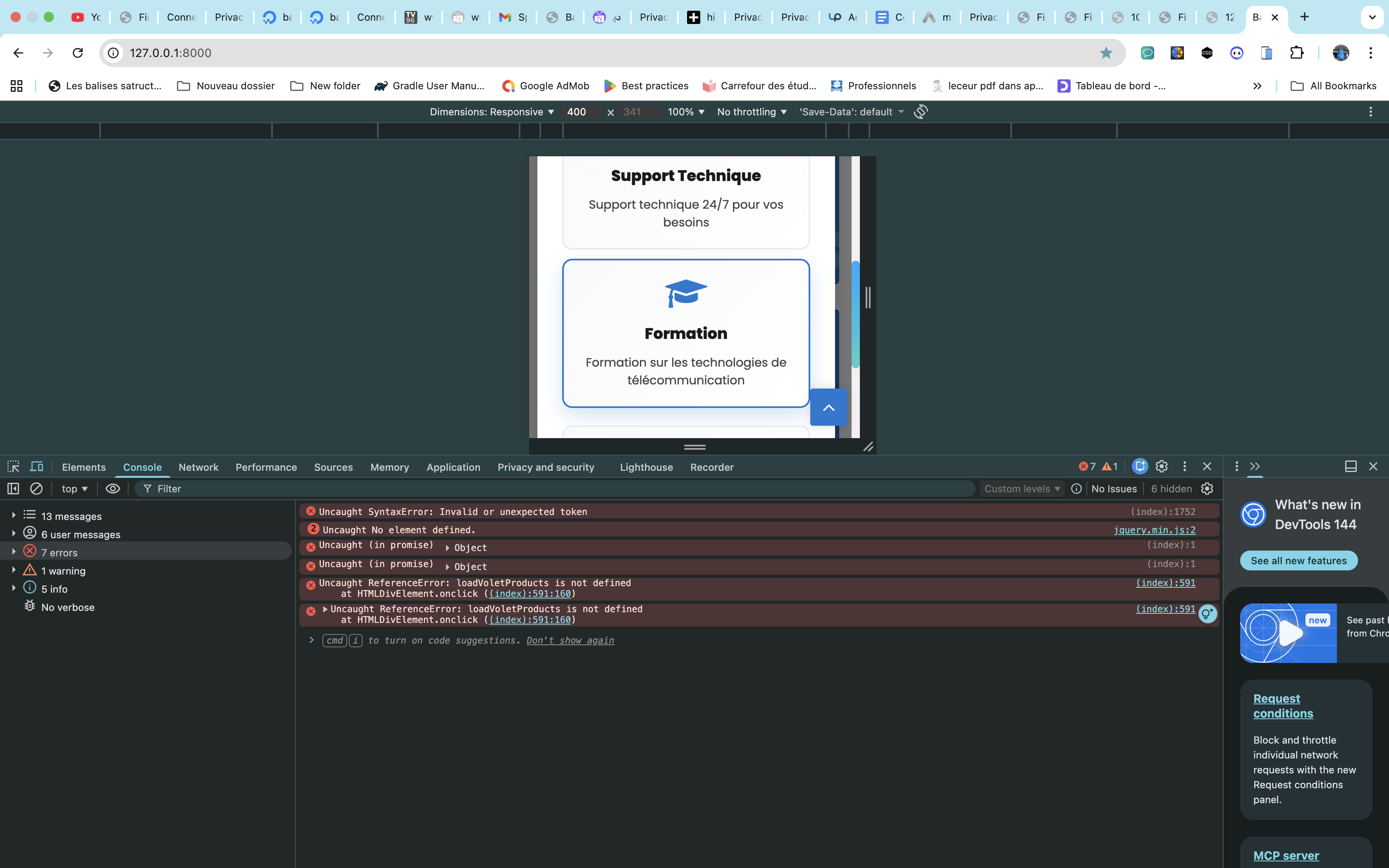Switch to the Network tab

(x=198, y=467)
